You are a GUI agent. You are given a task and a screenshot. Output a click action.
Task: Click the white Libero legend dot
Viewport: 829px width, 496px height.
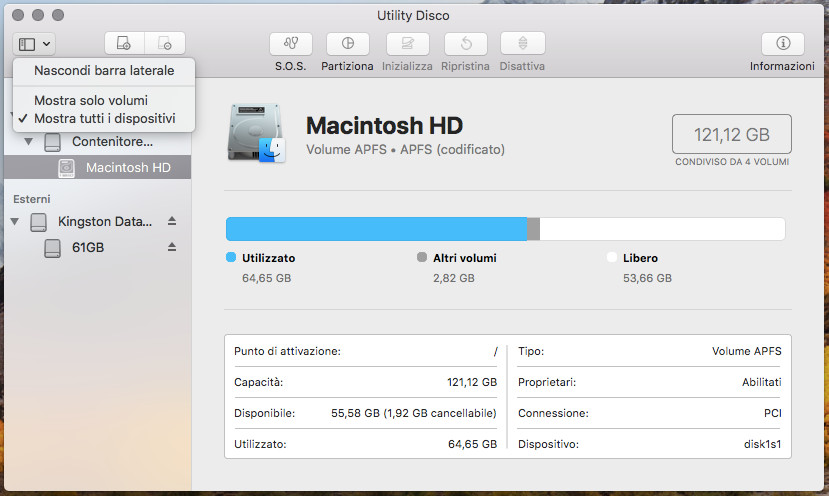(x=612, y=257)
